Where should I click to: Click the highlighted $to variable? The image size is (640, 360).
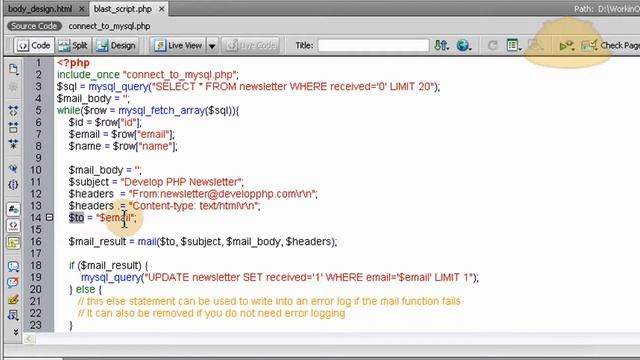click(x=76, y=218)
